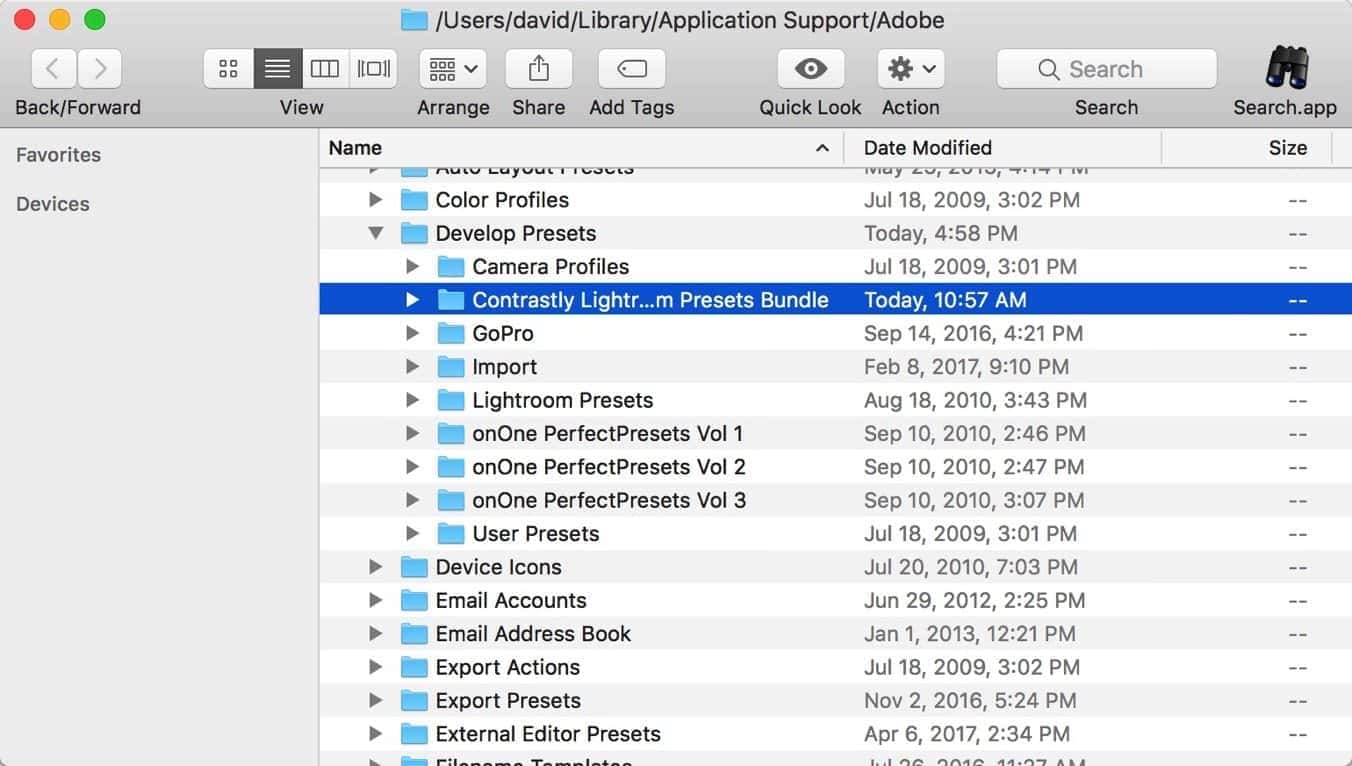Expand the Device Icons folder
Screen dimensions: 1352x766
375,567
